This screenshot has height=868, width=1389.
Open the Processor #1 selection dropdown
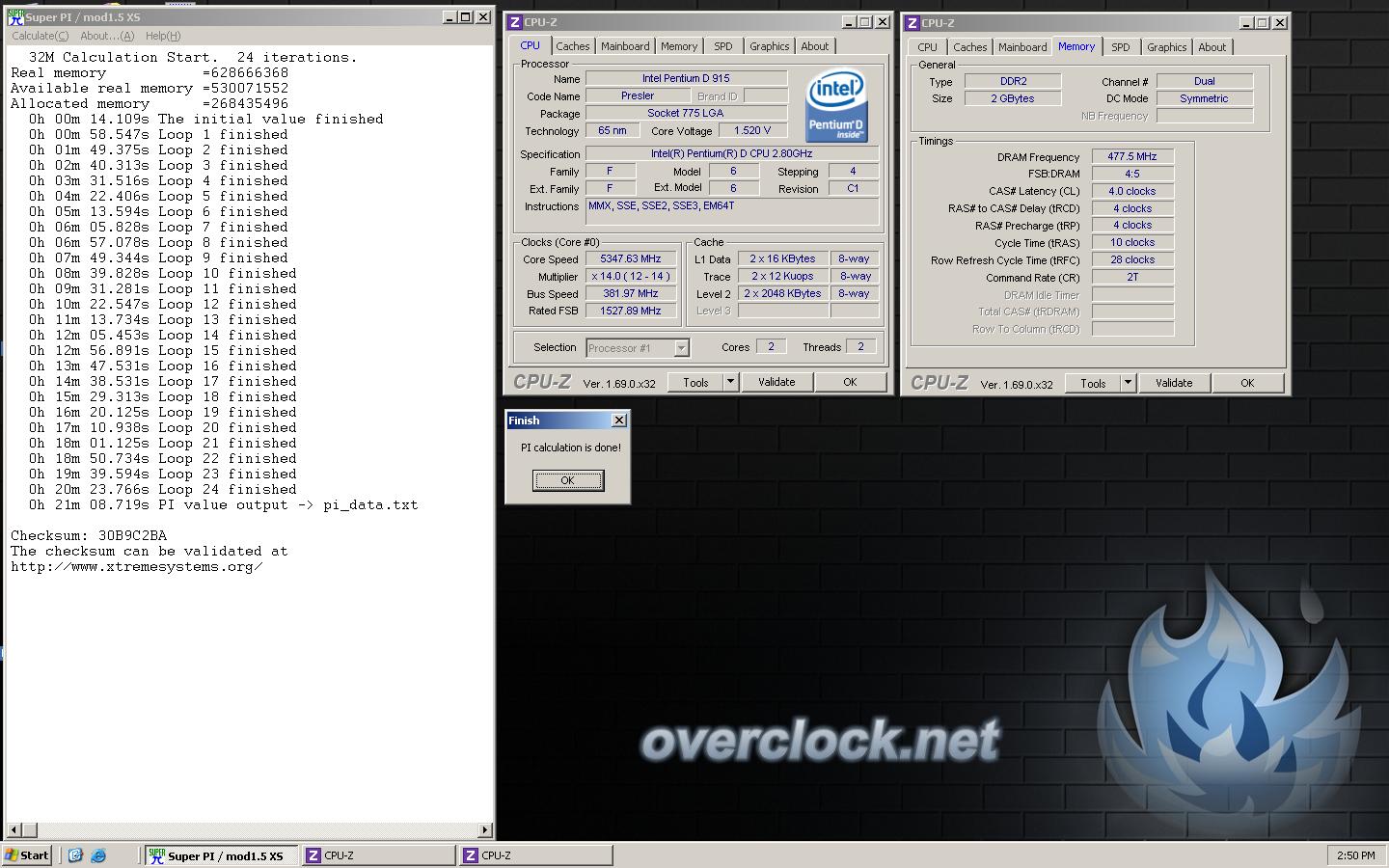pos(681,348)
